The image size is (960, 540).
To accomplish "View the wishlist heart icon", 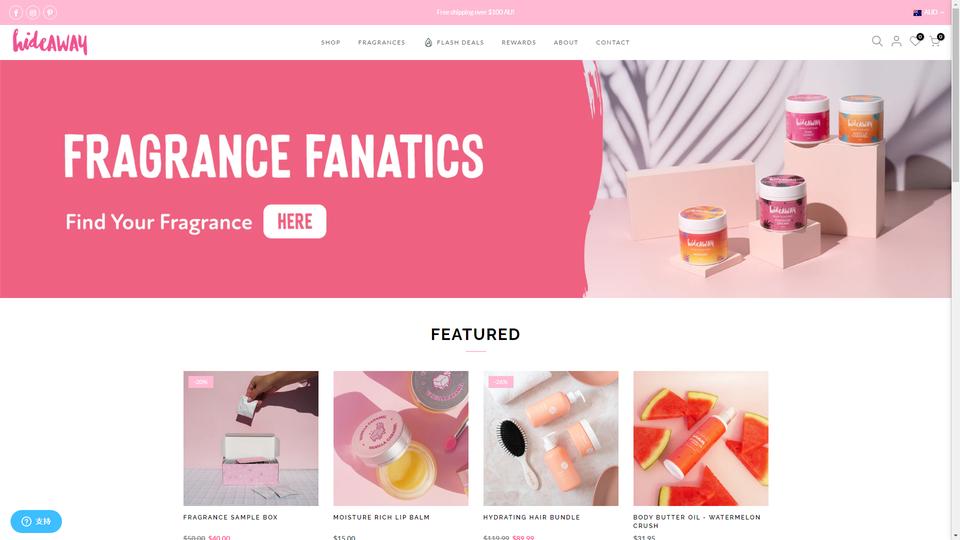I will click(x=916, y=40).
